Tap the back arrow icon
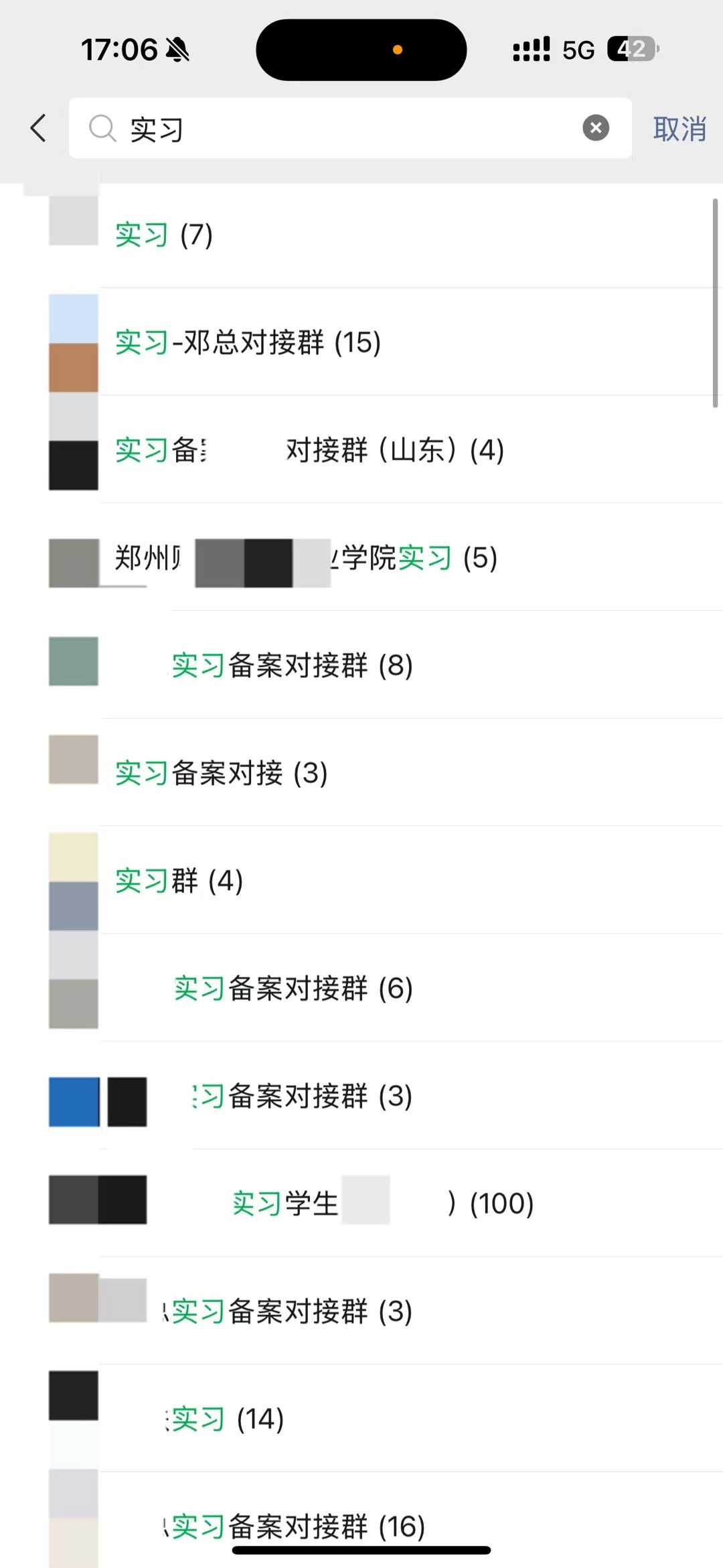Viewport: 723px width, 1568px height. 39,127
